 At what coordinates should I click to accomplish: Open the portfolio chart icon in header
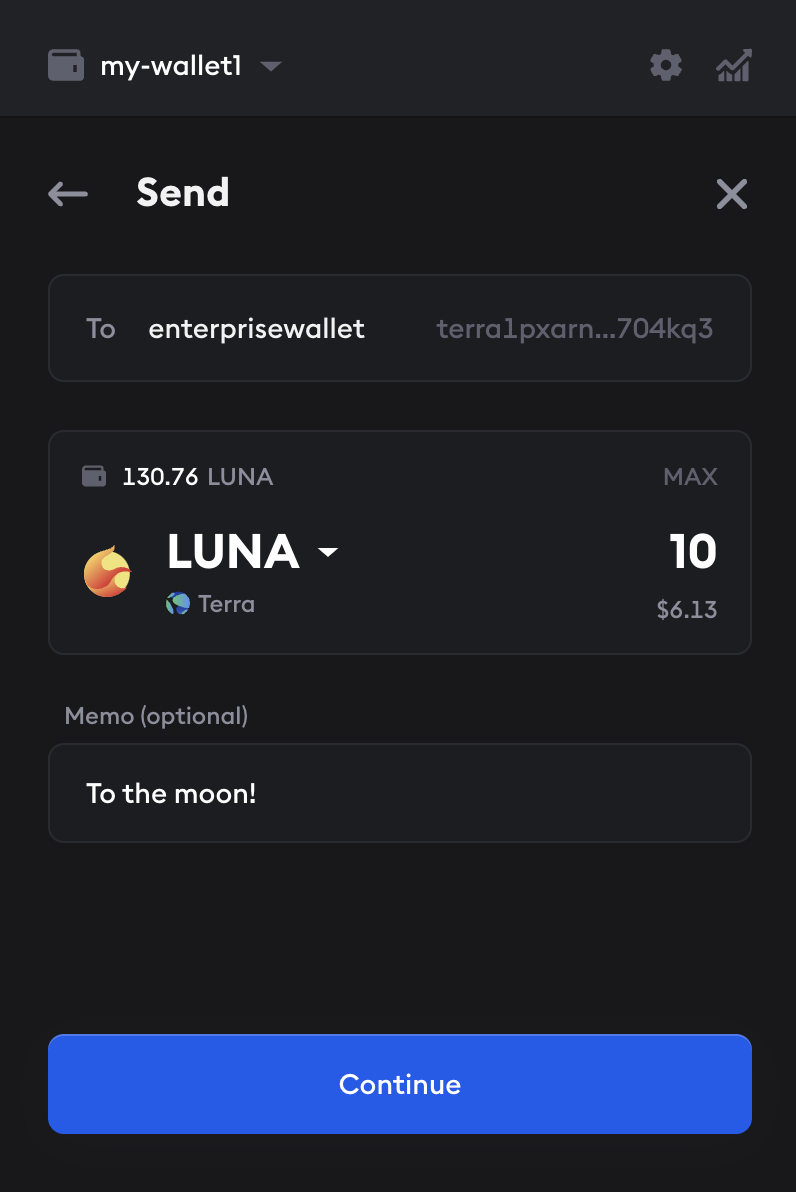734,67
